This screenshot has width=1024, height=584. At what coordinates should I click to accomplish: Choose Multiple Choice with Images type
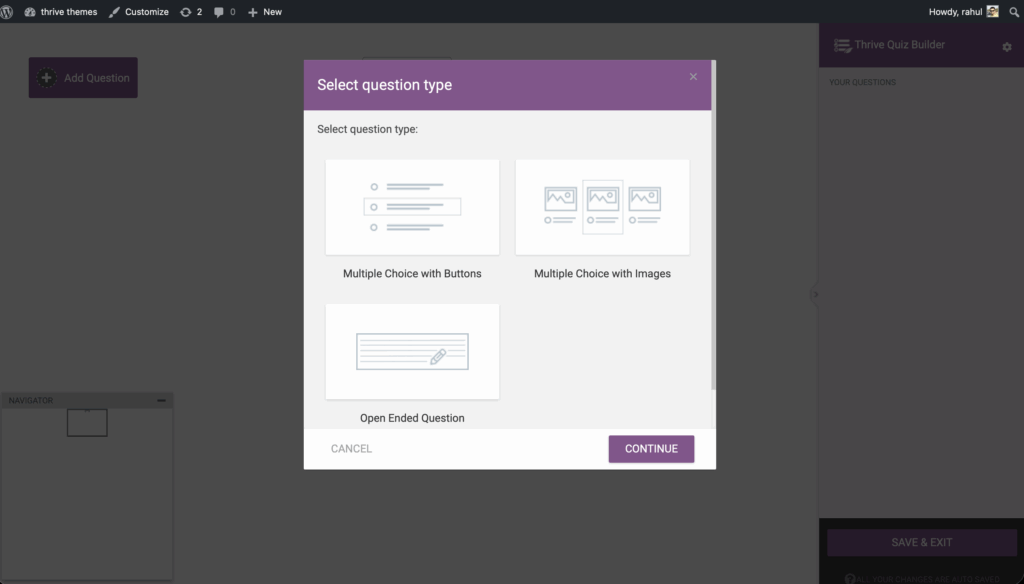click(602, 208)
